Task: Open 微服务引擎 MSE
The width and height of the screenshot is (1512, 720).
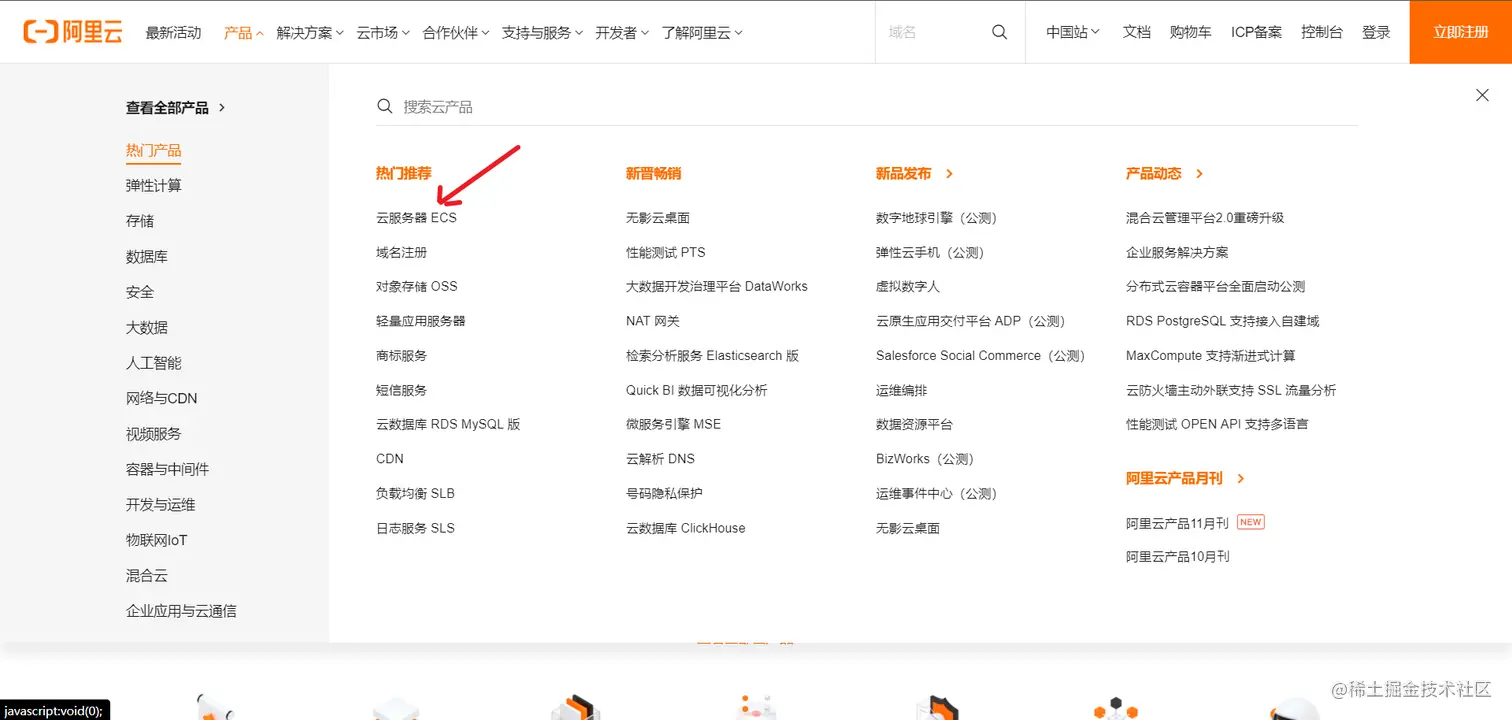Action: coord(673,424)
